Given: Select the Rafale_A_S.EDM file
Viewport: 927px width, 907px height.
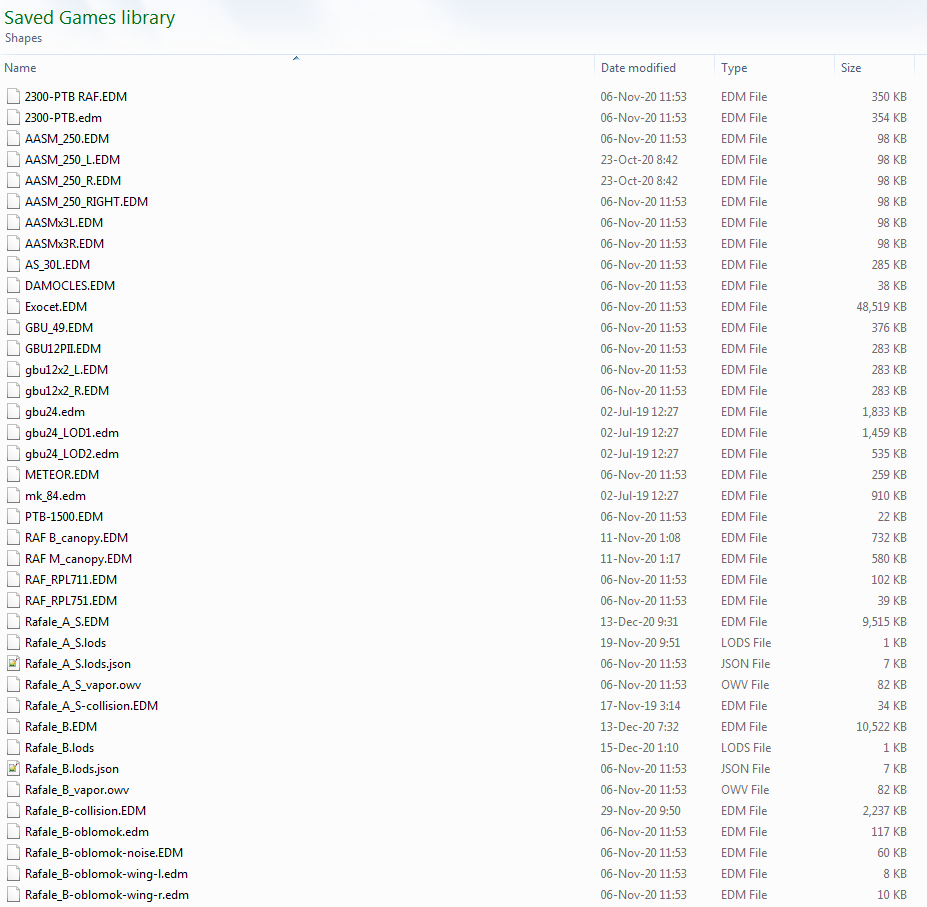Looking at the screenshot, I should (x=67, y=621).
